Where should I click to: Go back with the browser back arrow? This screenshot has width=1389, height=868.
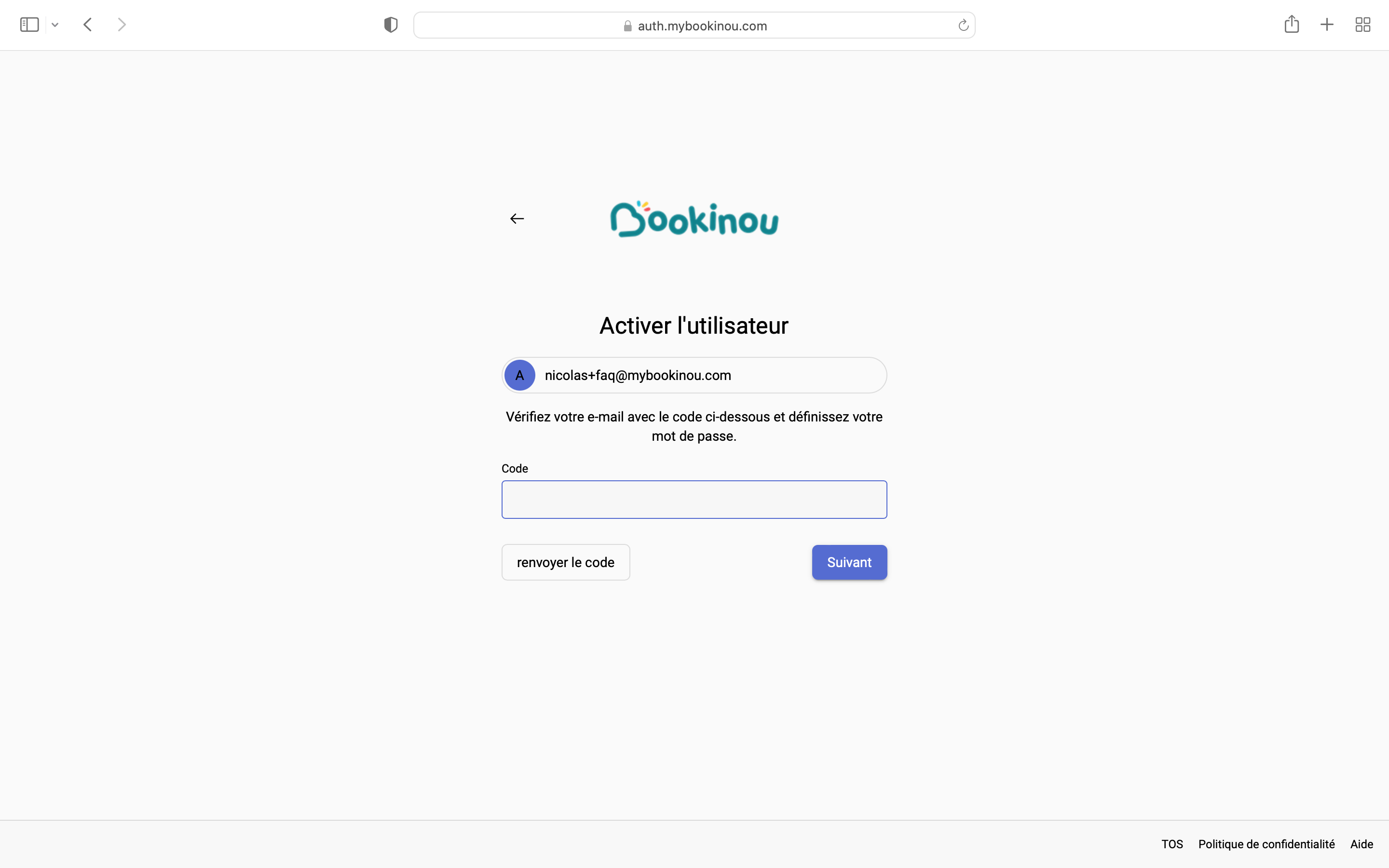pyautogui.click(x=88, y=25)
